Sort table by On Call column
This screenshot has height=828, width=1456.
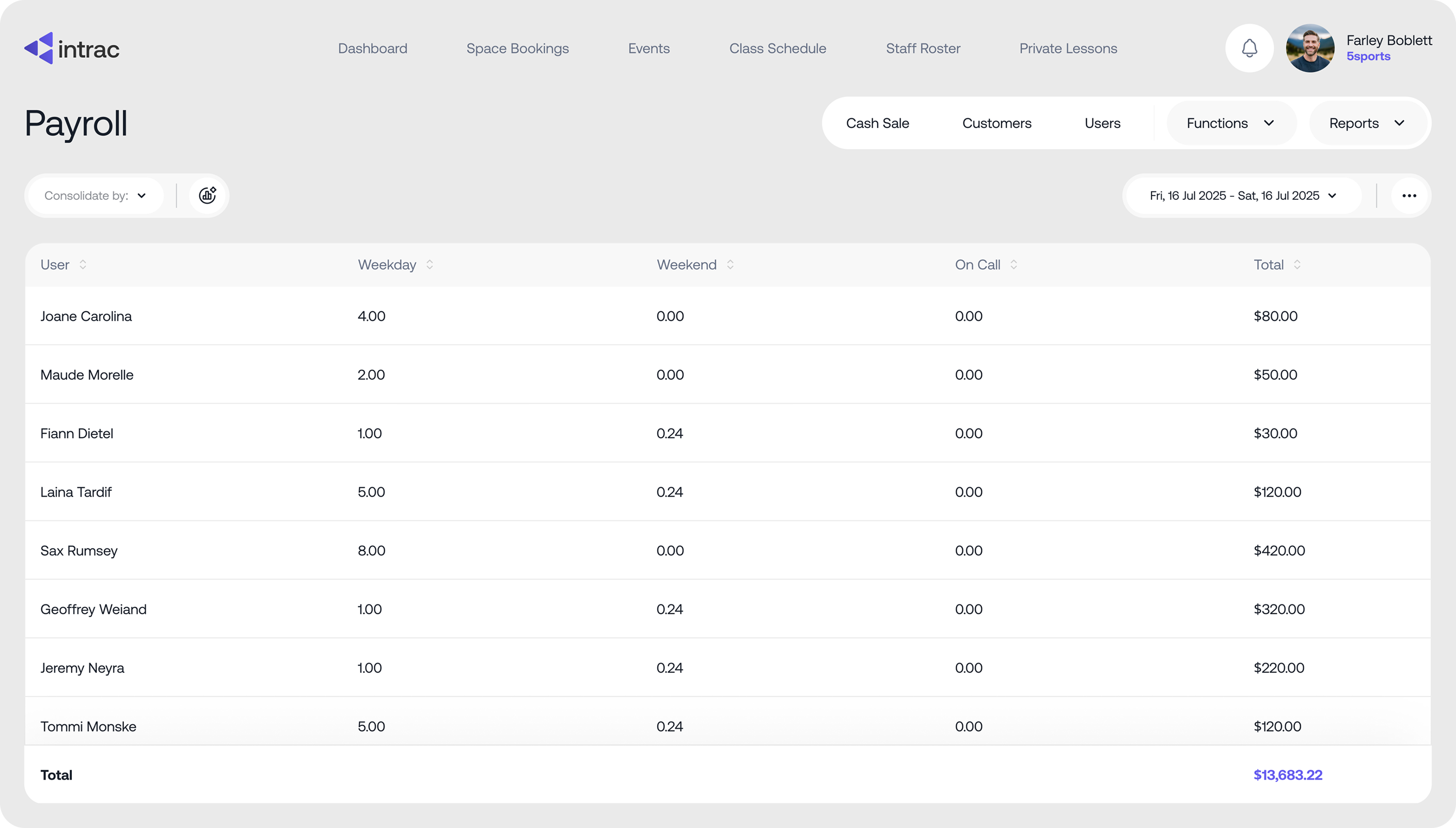(x=1014, y=265)
